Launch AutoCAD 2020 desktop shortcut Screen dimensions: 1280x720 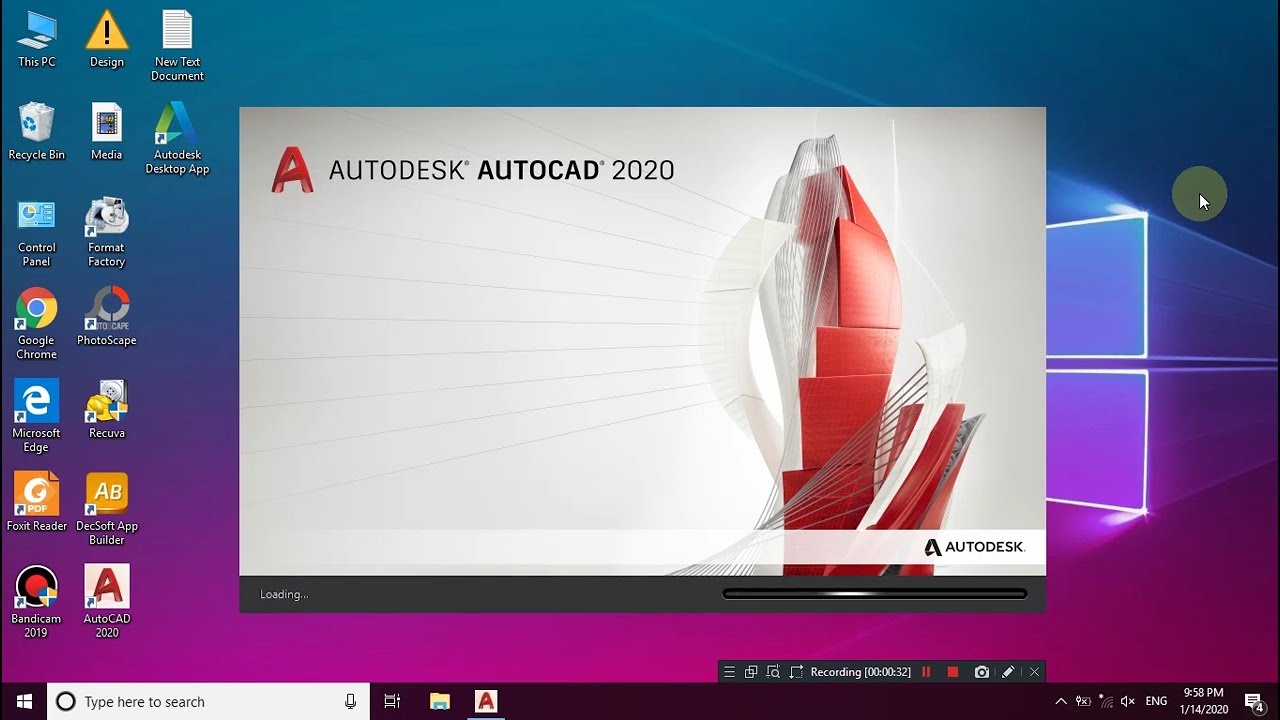pos(107,603)
